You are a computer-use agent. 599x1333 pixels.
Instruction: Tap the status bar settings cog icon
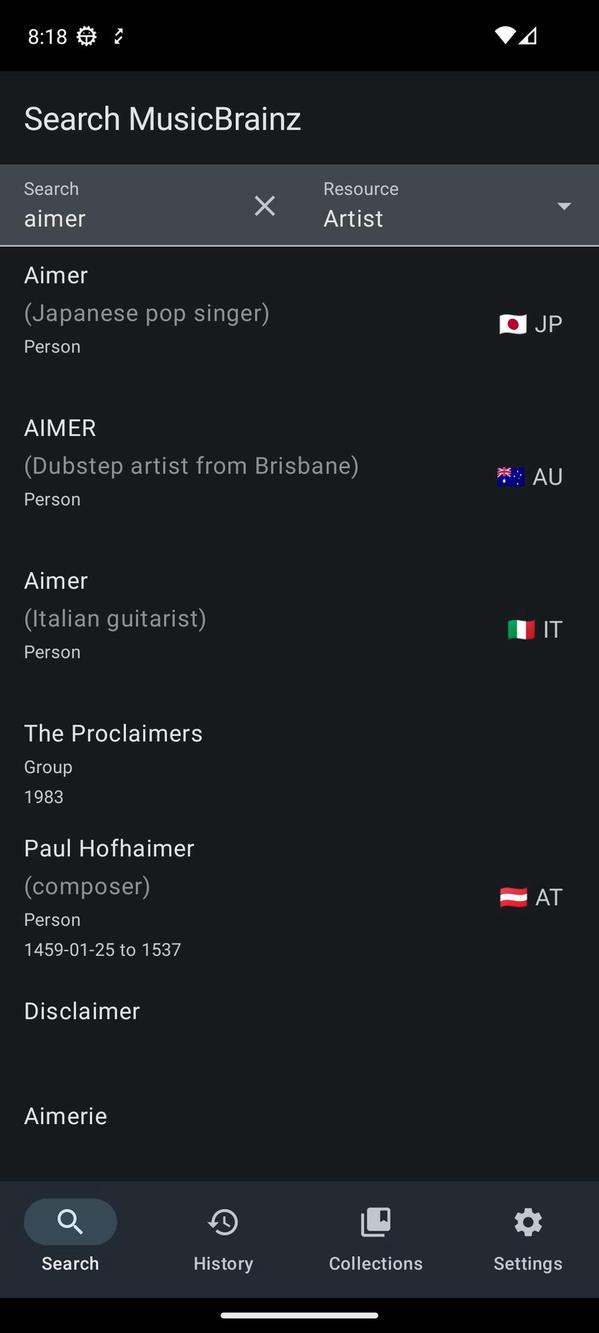point(87,36)
